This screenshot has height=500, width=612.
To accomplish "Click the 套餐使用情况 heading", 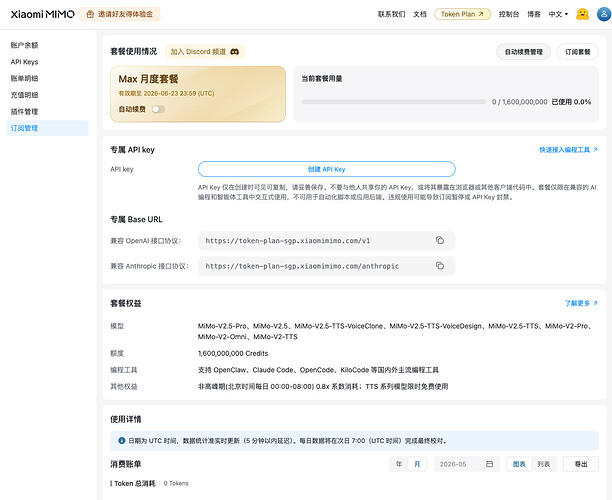I will coord(133,52).
